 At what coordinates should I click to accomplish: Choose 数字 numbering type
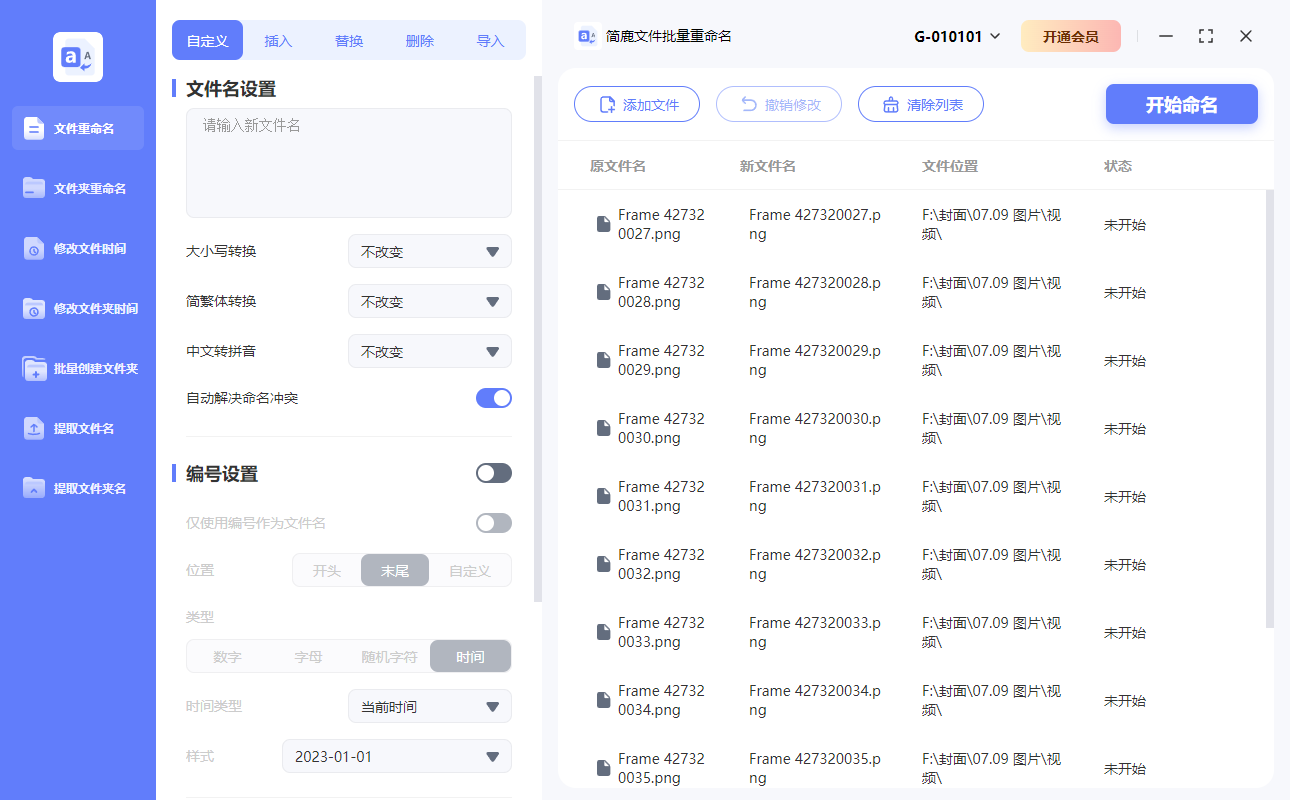[227, 657]
